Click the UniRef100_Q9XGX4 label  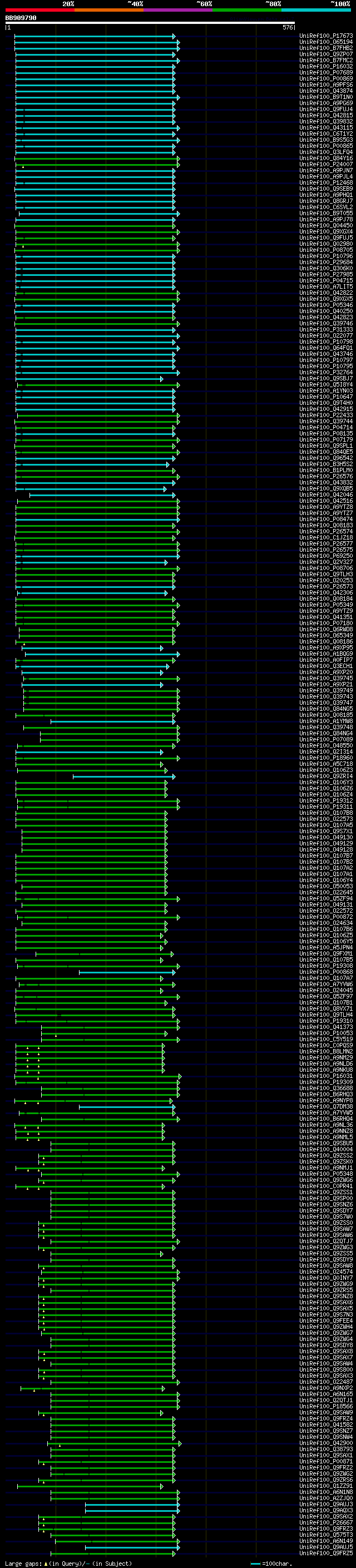(x=326, y=232)
